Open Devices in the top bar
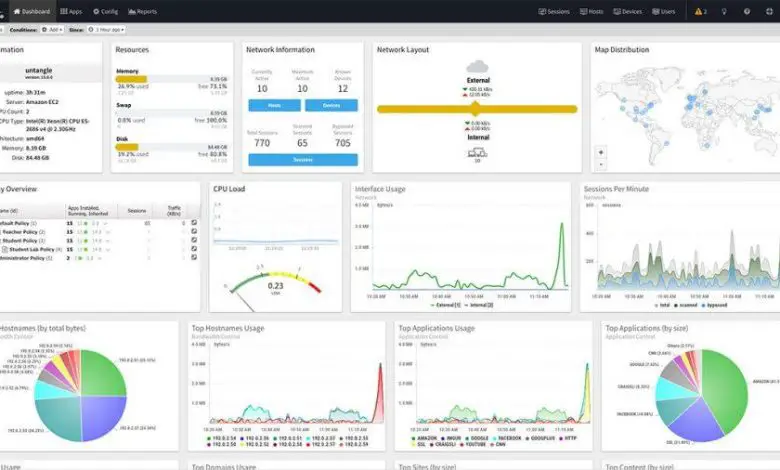This screenshot has width=780, height=470. point(628,11)
